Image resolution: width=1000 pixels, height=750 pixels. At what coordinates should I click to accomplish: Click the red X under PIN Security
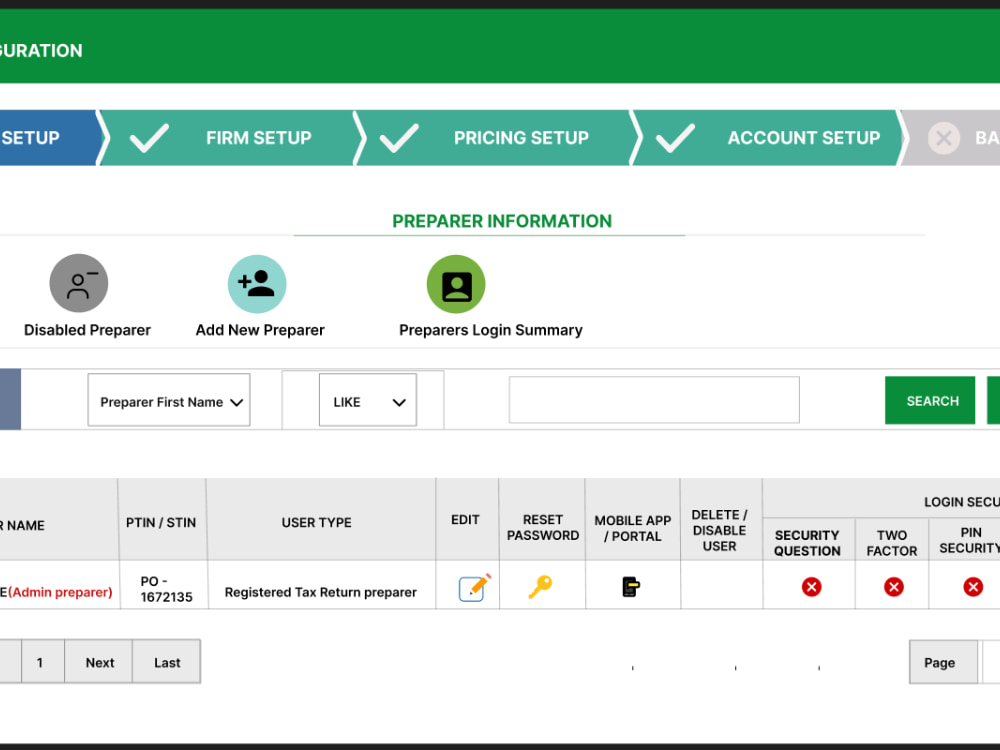[973, 587]
